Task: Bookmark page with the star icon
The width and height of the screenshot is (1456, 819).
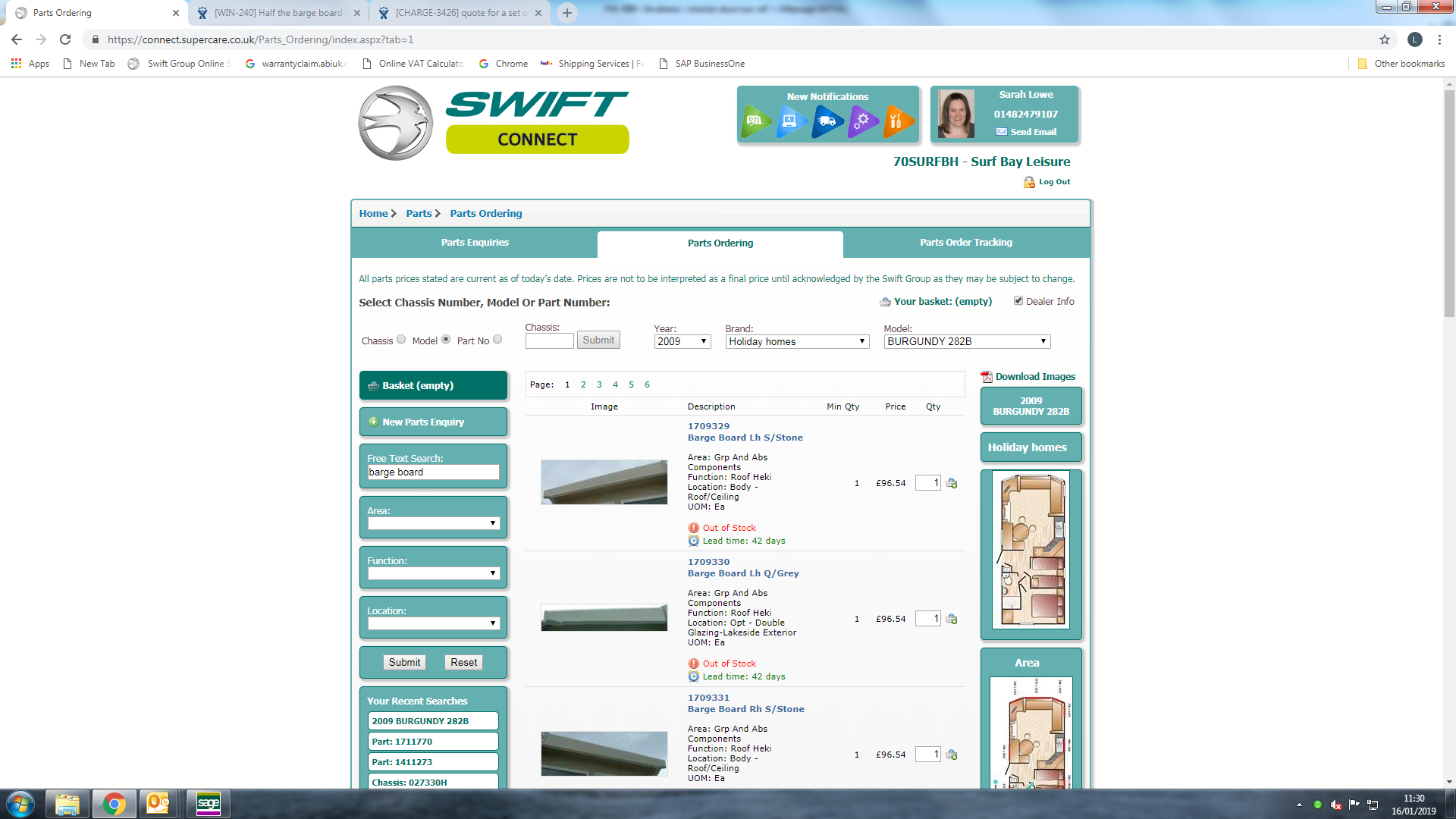Action: 1385,39
